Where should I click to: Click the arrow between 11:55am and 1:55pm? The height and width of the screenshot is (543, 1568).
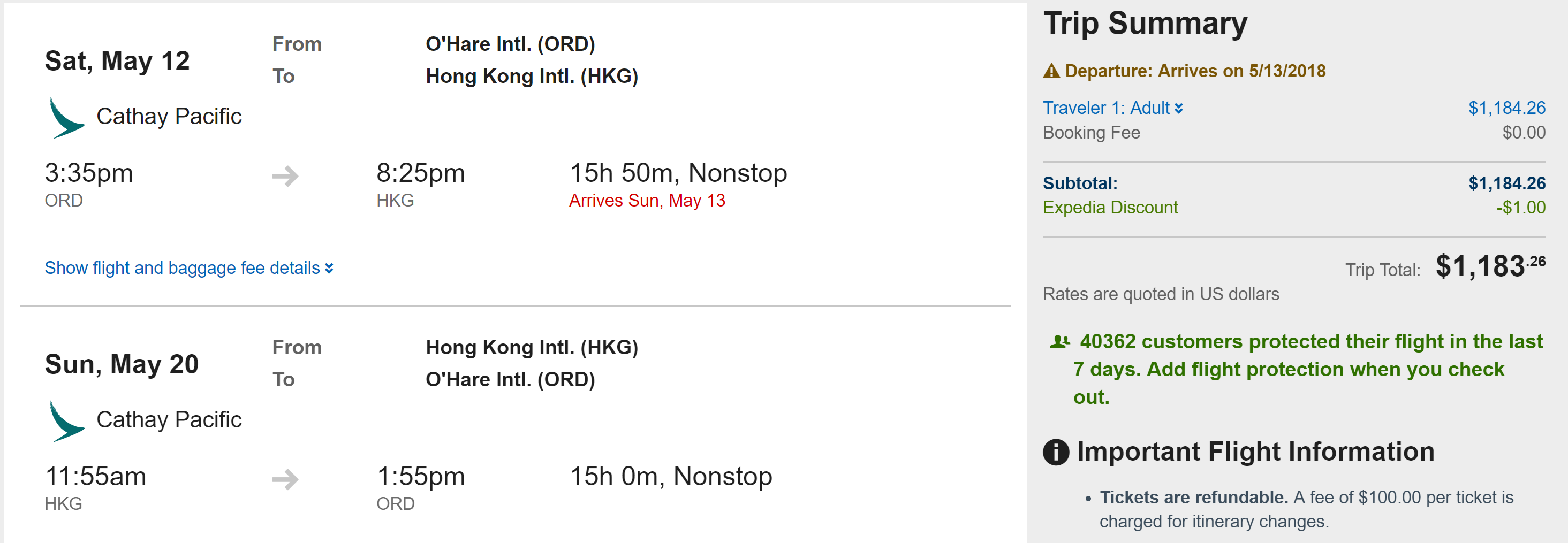coord(285,479)
